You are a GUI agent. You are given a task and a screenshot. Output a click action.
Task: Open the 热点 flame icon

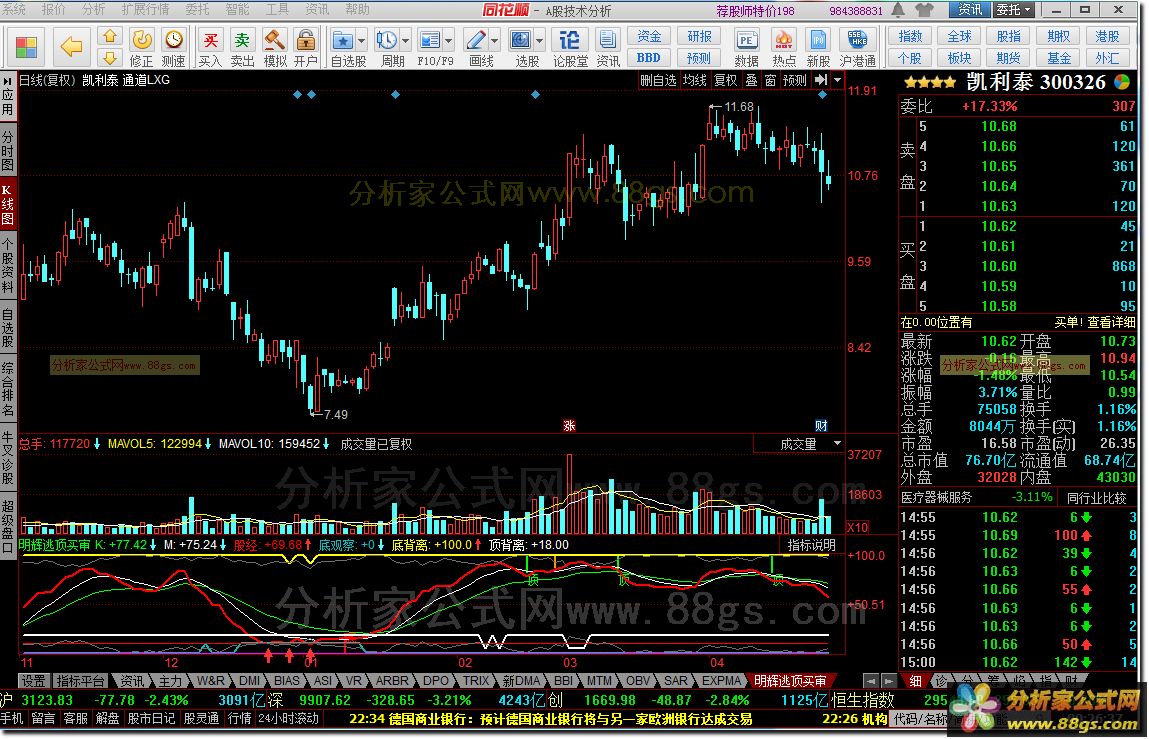[x=783, y=40]
